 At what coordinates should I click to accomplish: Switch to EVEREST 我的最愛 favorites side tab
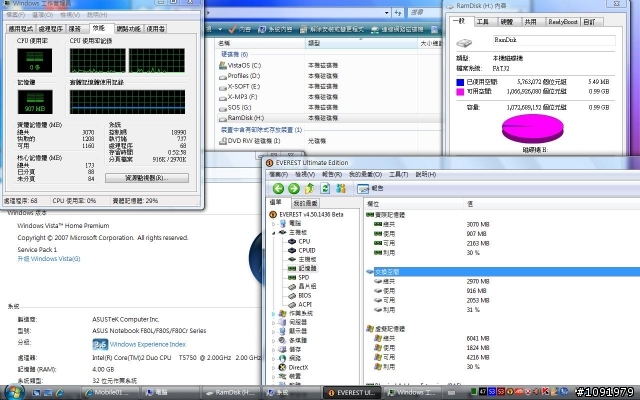coord(305,203)
